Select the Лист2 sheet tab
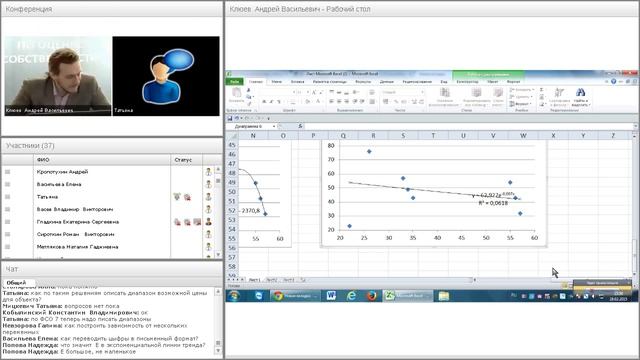The image size is (640, 360). point(271,280)
